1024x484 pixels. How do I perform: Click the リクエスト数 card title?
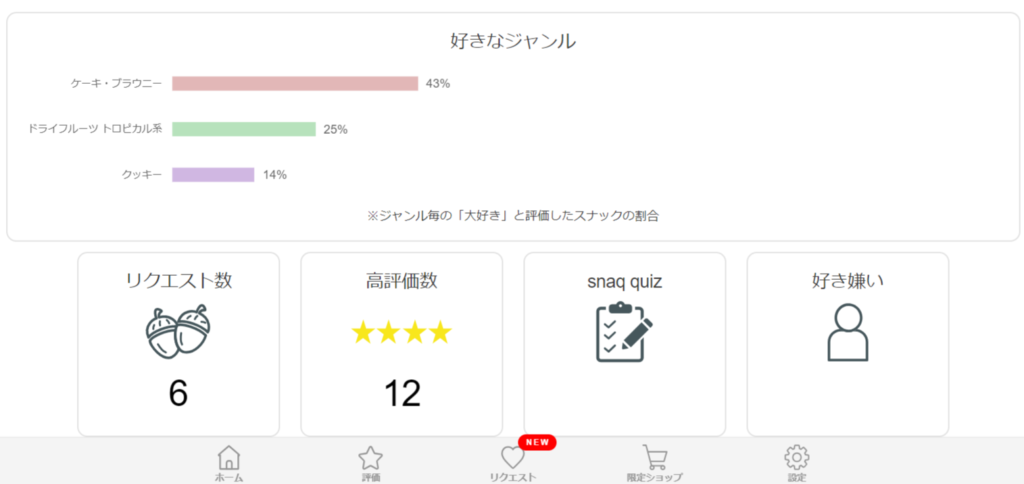click(179, 281)
